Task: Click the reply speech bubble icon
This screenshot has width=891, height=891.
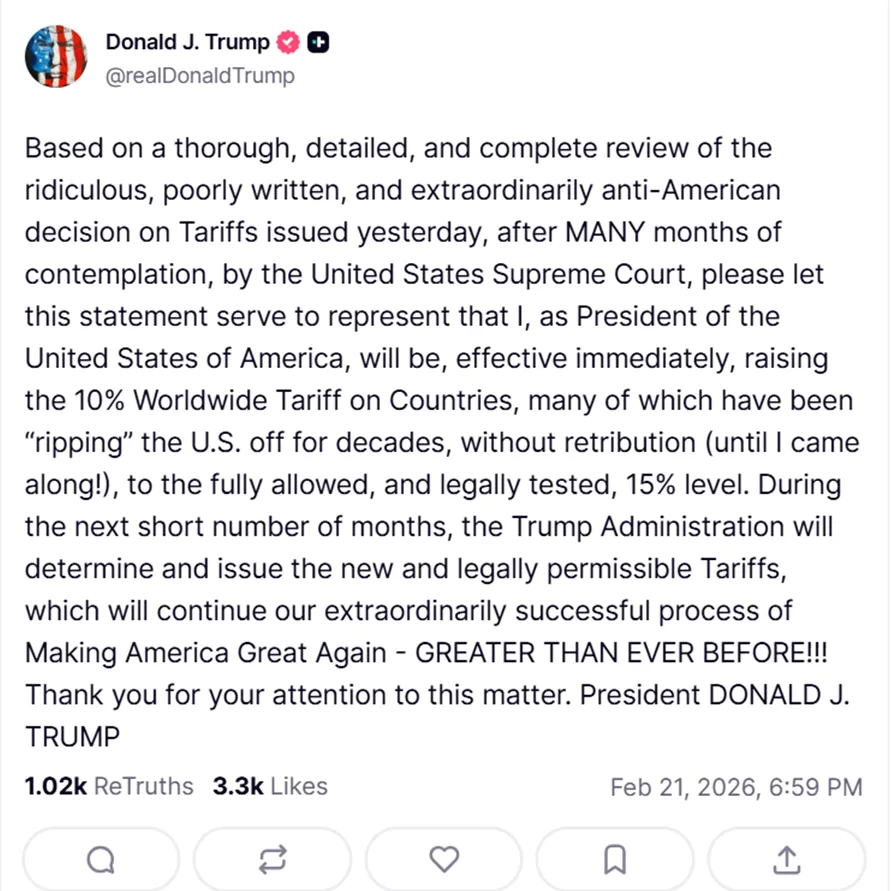Action: pyautogui.click(x=101, y=858)
